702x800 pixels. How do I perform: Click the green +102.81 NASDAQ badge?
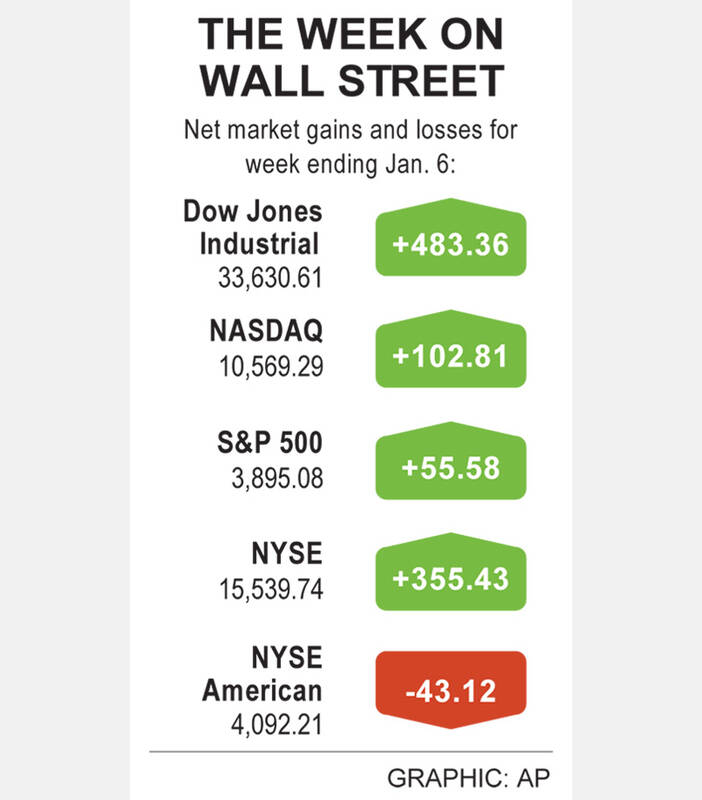[x=451, y=349]
